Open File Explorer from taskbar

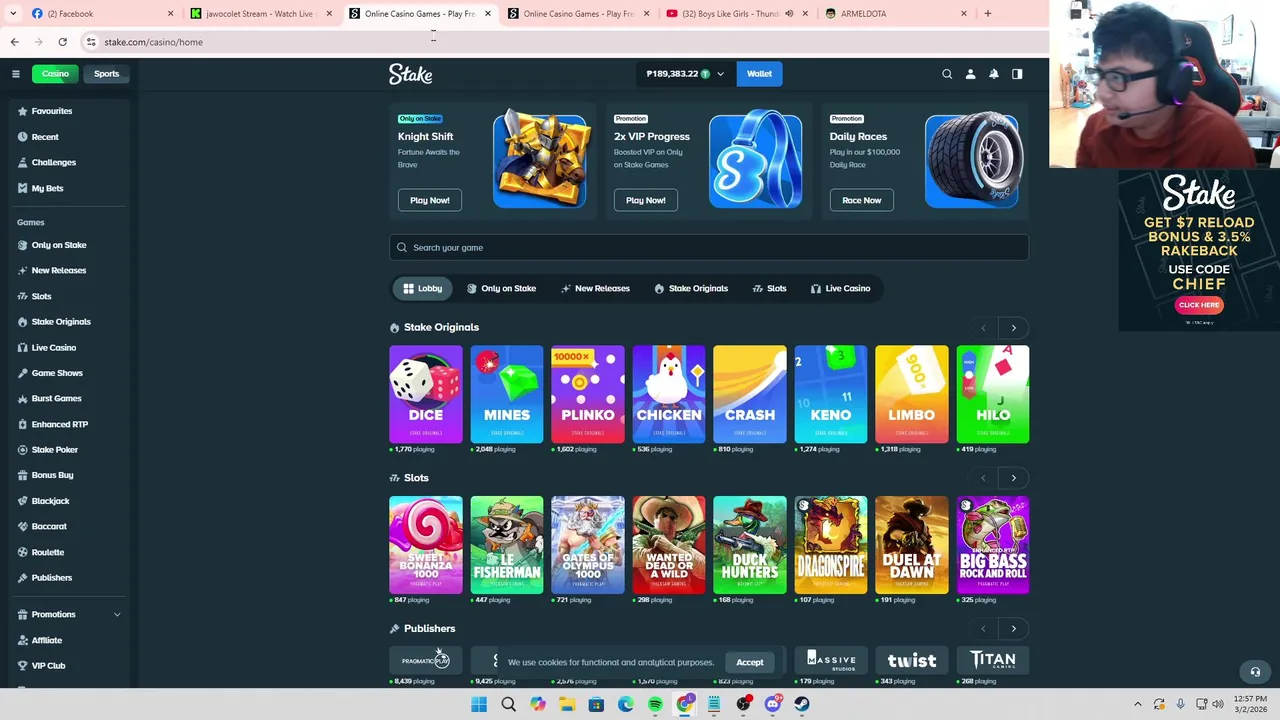[567, 704]
